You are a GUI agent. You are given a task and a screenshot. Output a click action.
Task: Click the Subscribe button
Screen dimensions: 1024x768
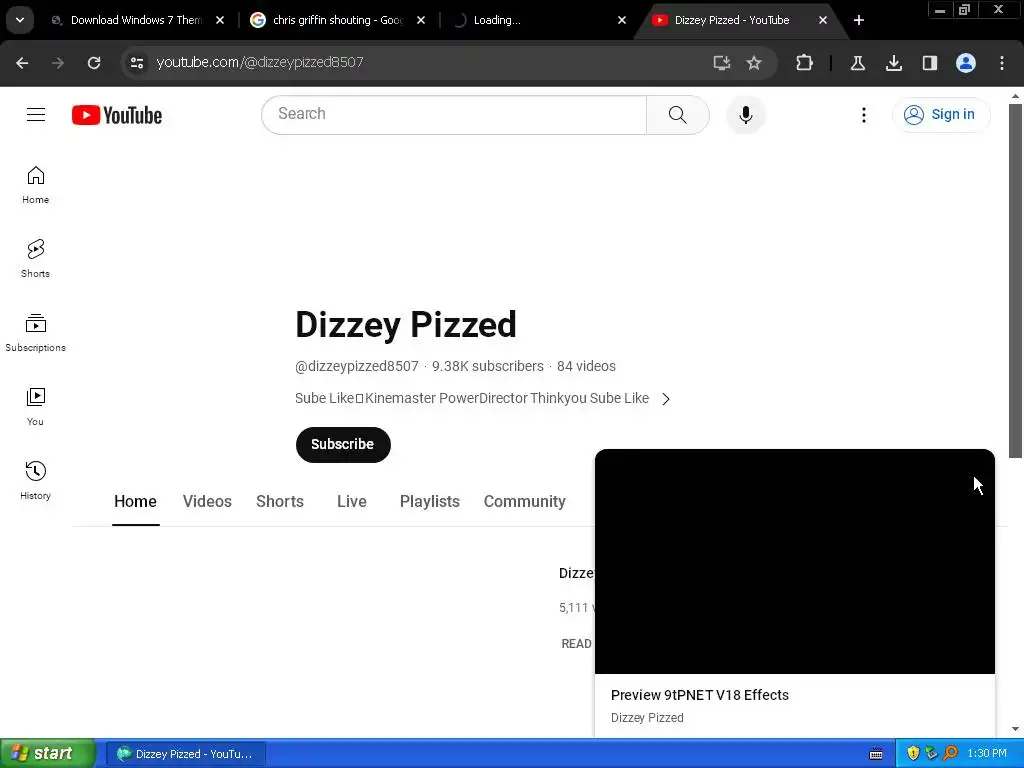point(343,445)
